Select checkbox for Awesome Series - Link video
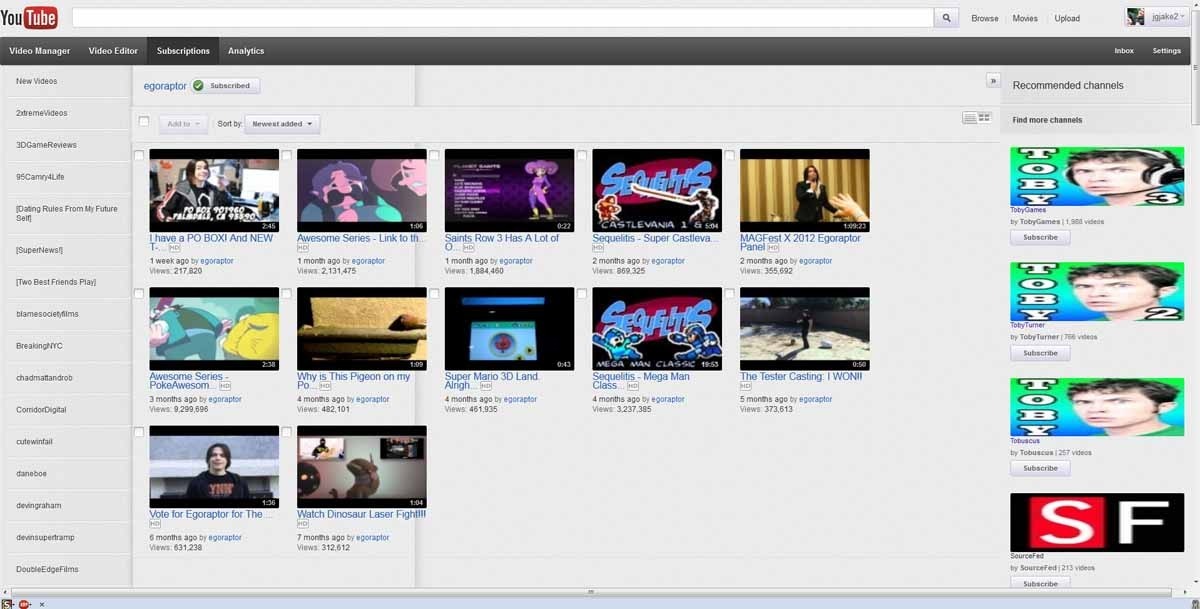The width and height of the screenshot is (1200, 609). coord(287,155)
